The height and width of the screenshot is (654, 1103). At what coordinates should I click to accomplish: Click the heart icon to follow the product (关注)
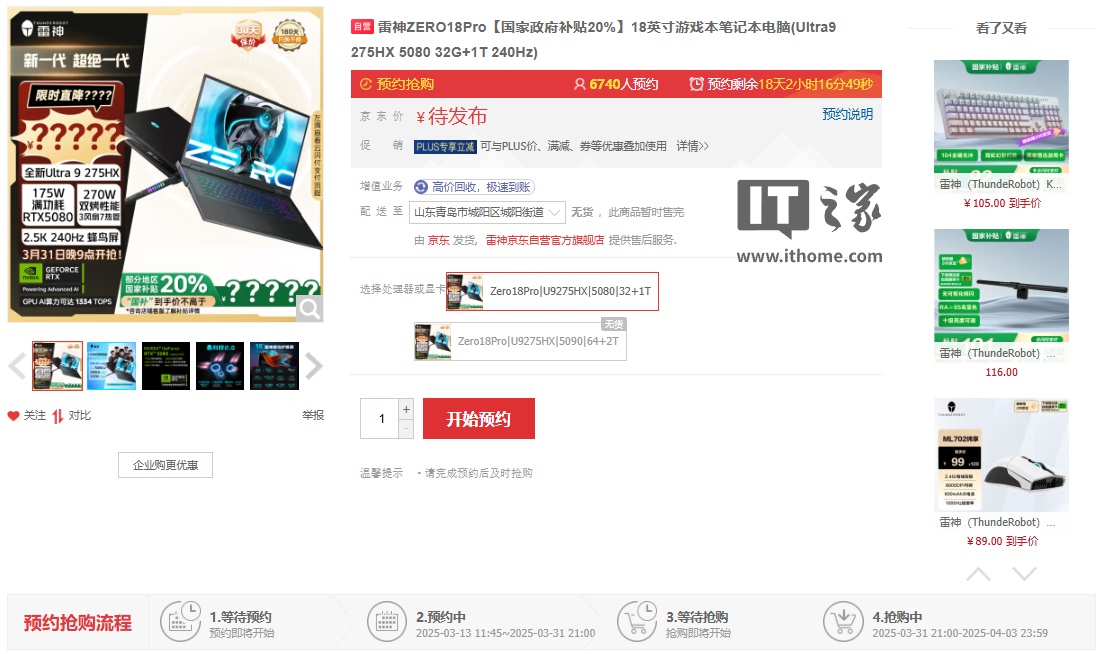tap(13, 416)
